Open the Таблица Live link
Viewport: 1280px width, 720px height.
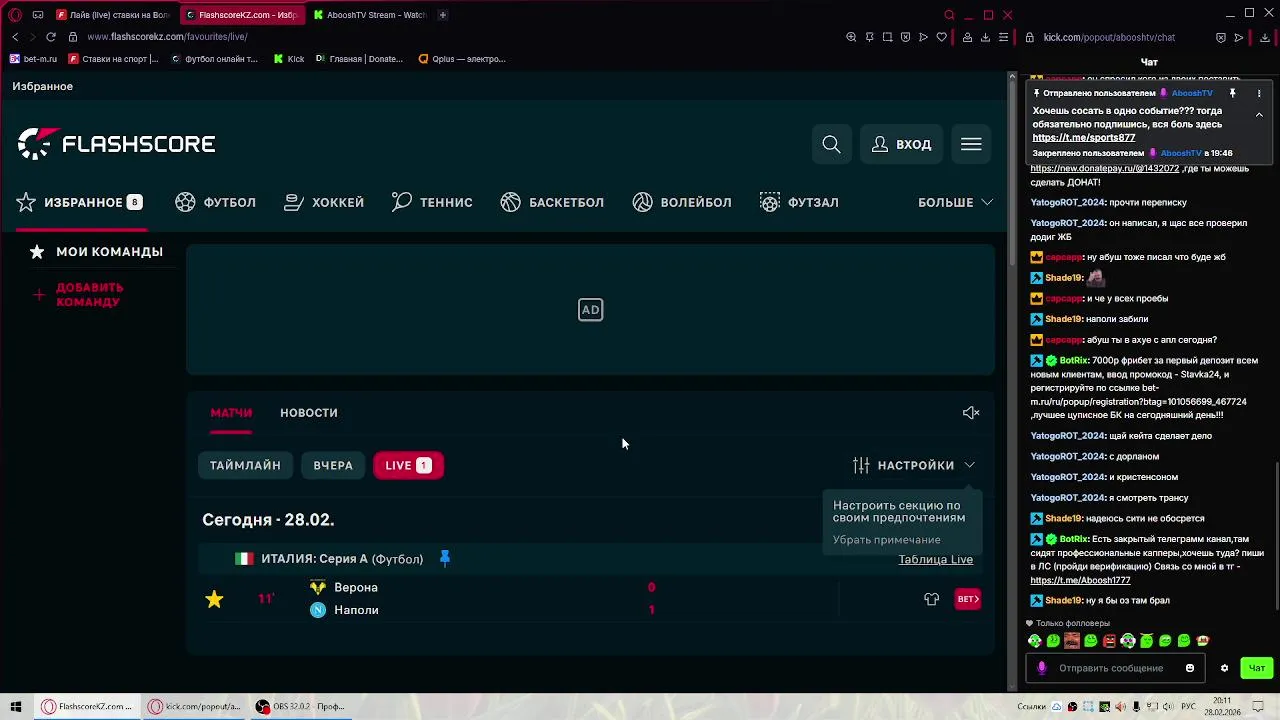pyautogui.click(x=935, y=559)
